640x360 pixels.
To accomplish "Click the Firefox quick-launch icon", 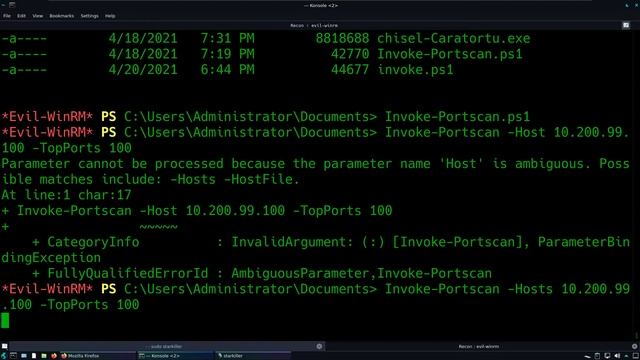I will 54,356.
